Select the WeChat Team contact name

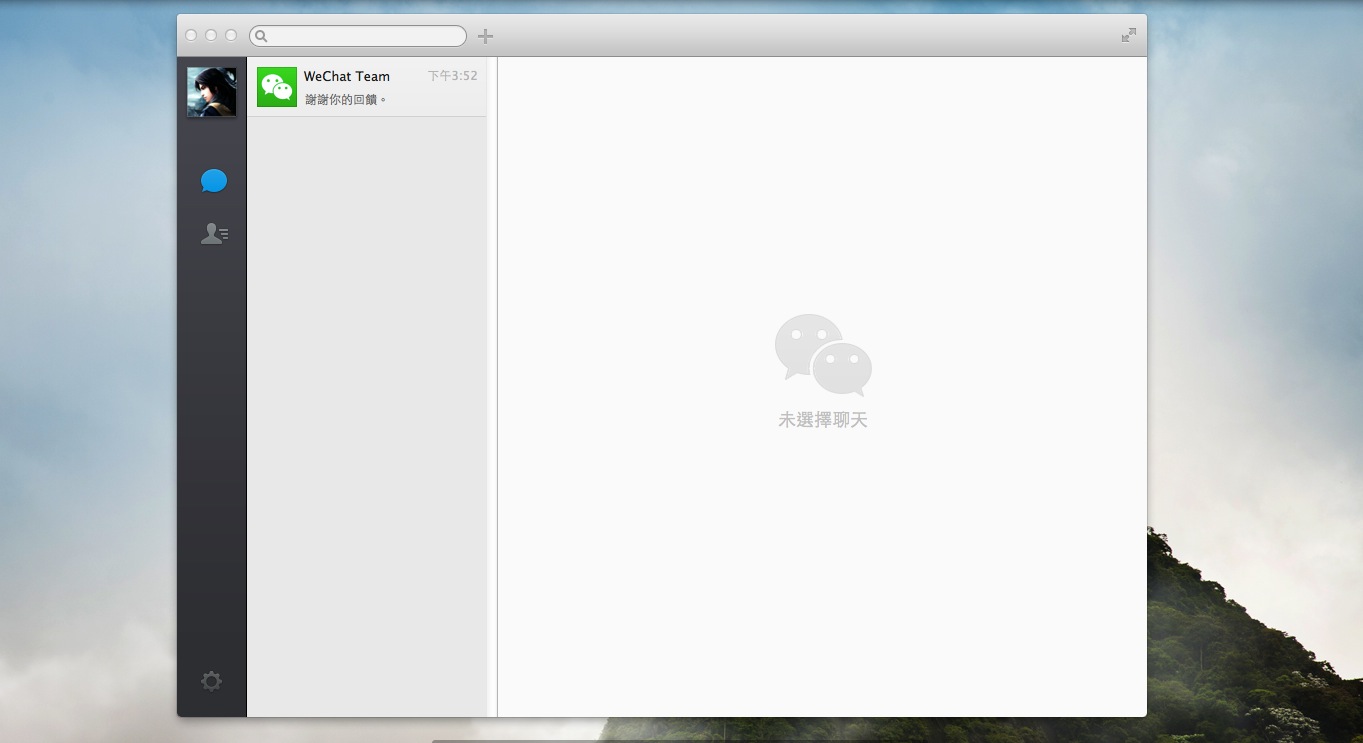347,76
